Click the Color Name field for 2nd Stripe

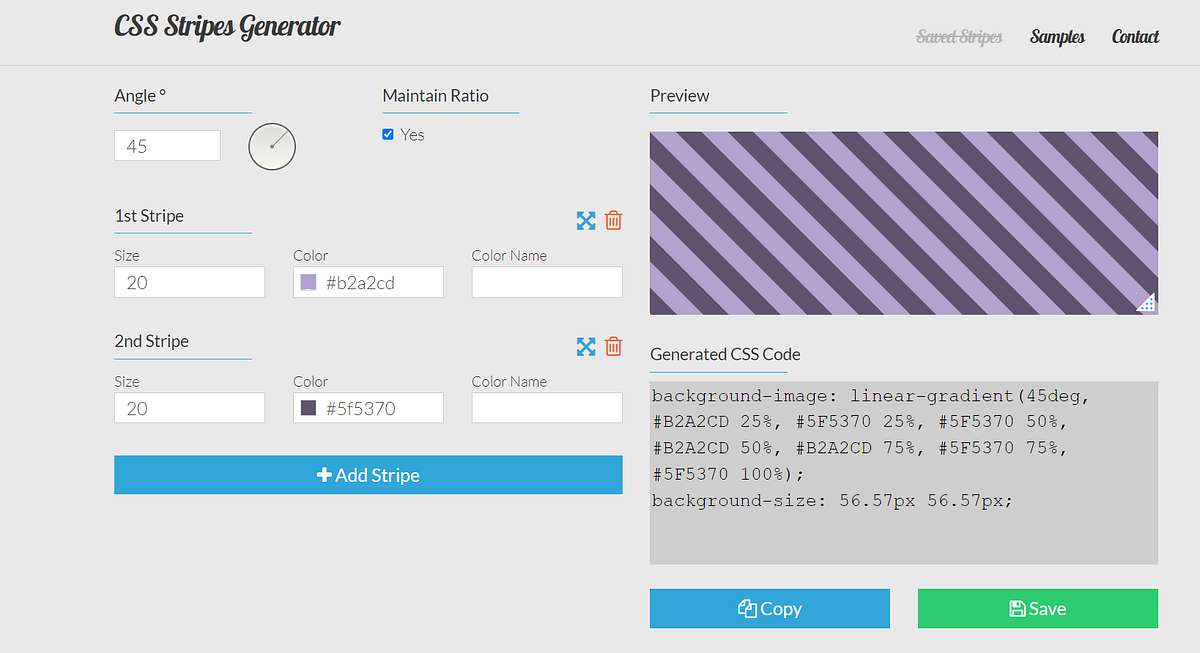pos(546,408)
